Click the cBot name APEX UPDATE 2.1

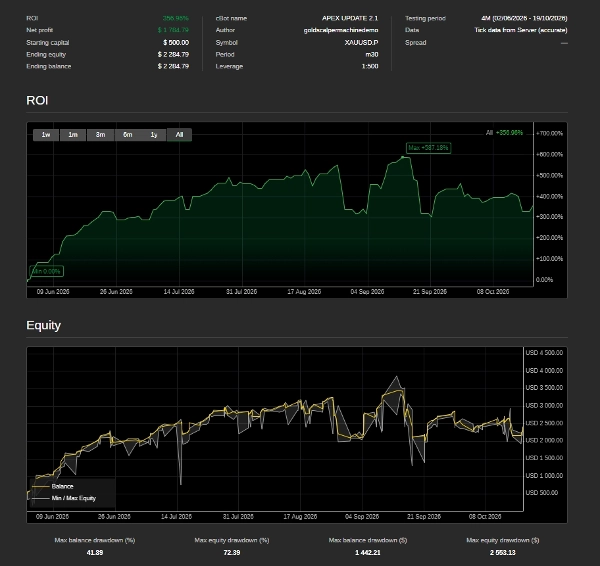350,18
